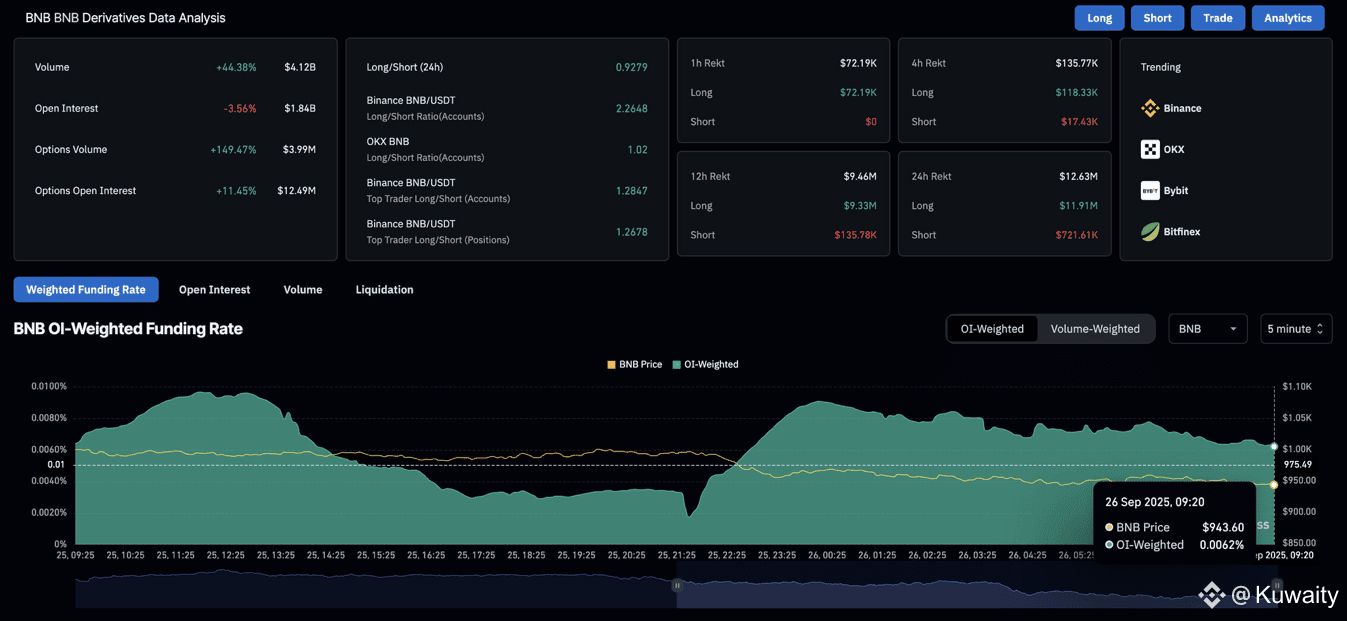This screenshot has height=621, width=1347.
Task: Click the left handle of chart range slider
Action: coord(677,586)
